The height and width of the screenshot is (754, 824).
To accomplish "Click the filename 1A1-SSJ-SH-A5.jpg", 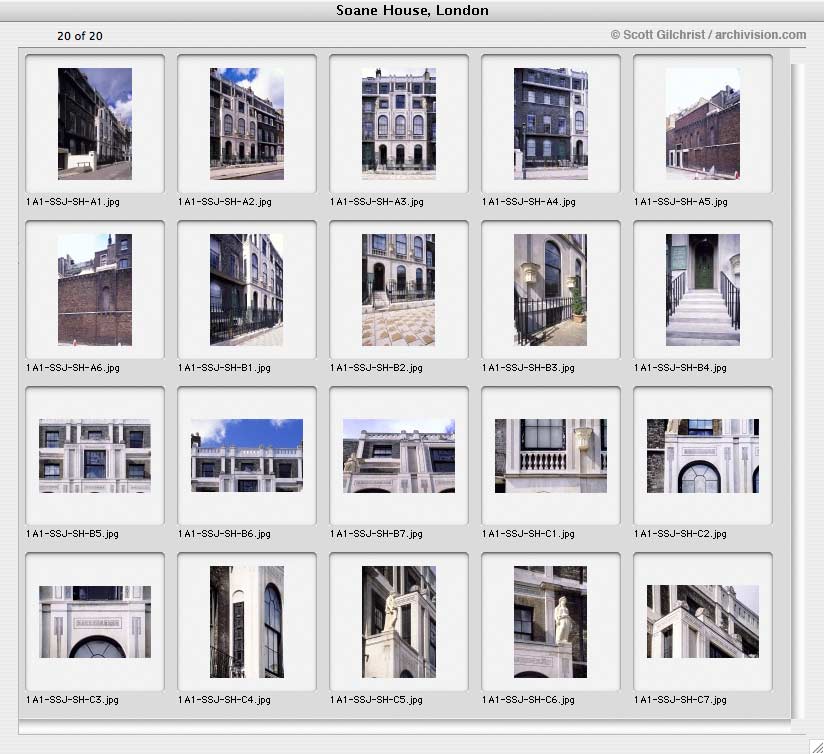I will [x=681, y=202].
